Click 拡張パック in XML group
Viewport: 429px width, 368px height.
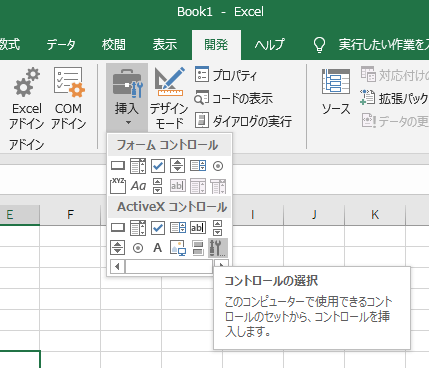pyautogui.click(x=394, y=98)
